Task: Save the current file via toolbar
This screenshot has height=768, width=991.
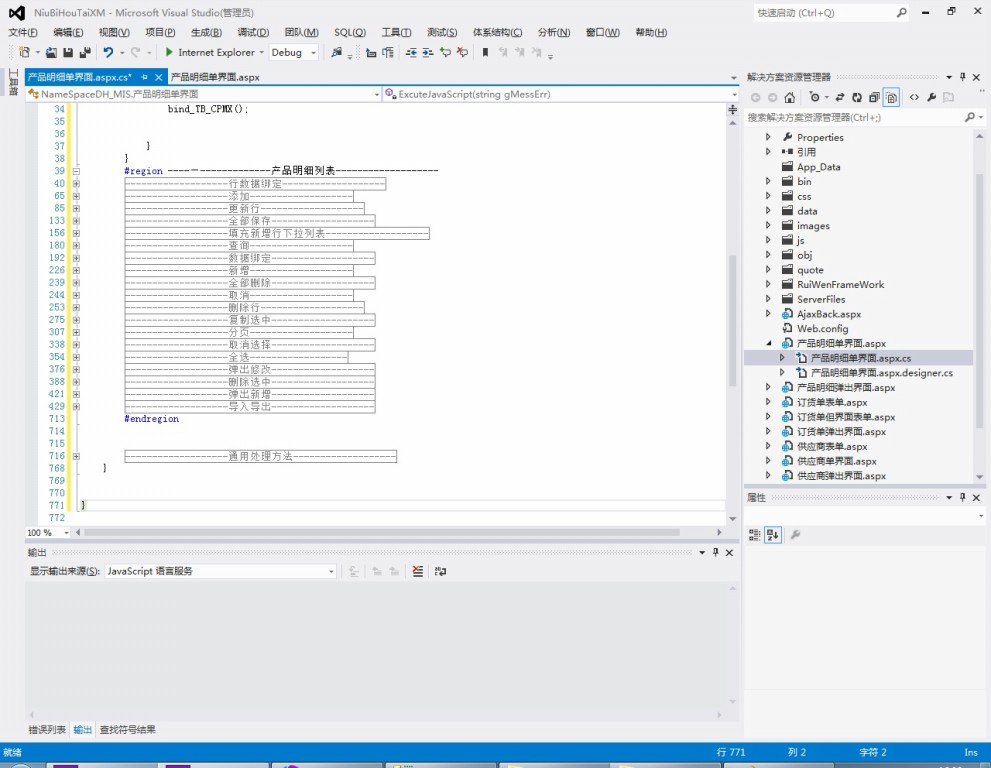Action: pos(68,52)
